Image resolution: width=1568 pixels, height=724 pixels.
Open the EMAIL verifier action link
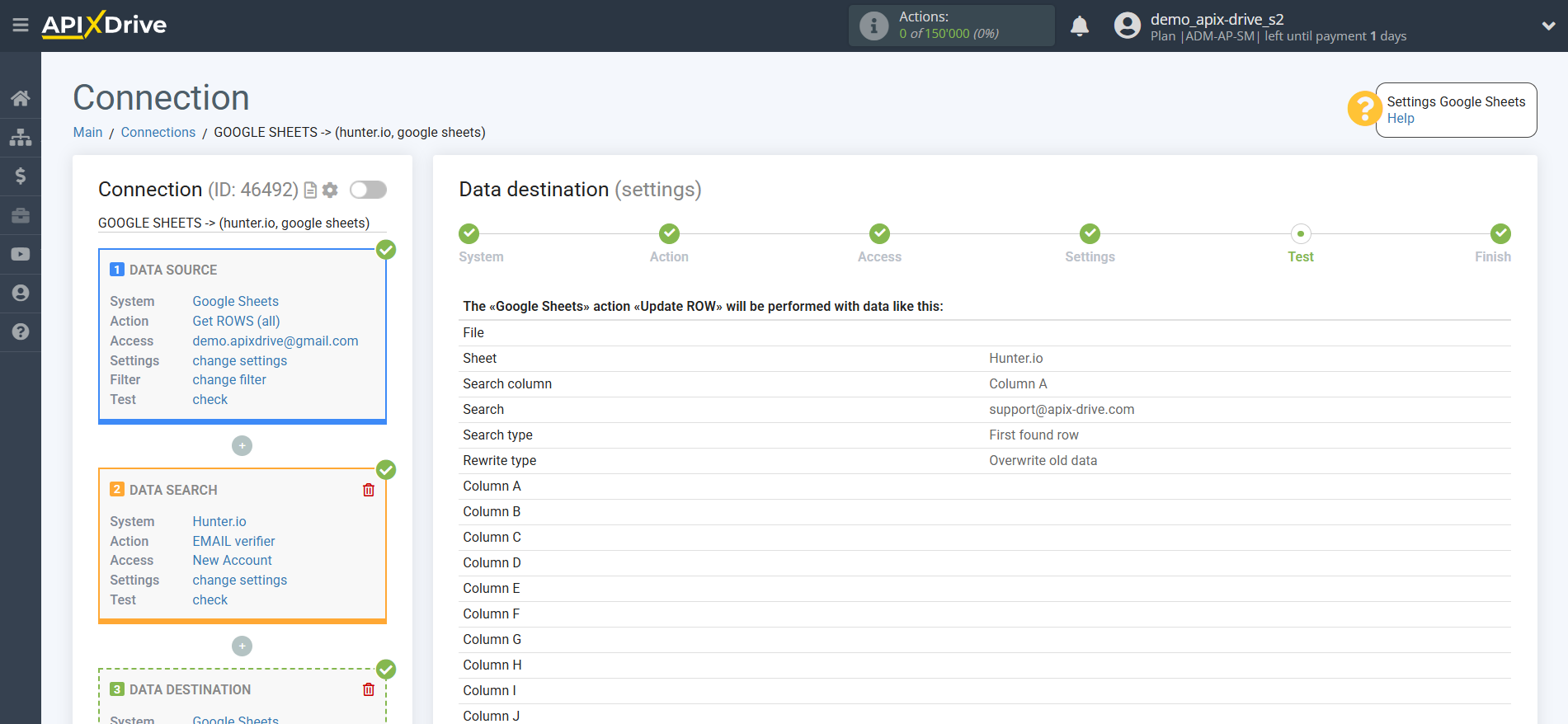click(x=234, y=542)
